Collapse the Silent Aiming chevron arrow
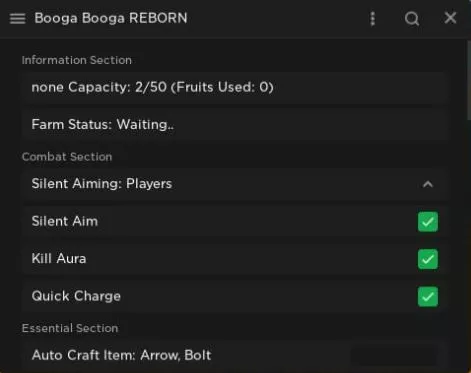Screen dimensions: 471x373 [428, 184]
